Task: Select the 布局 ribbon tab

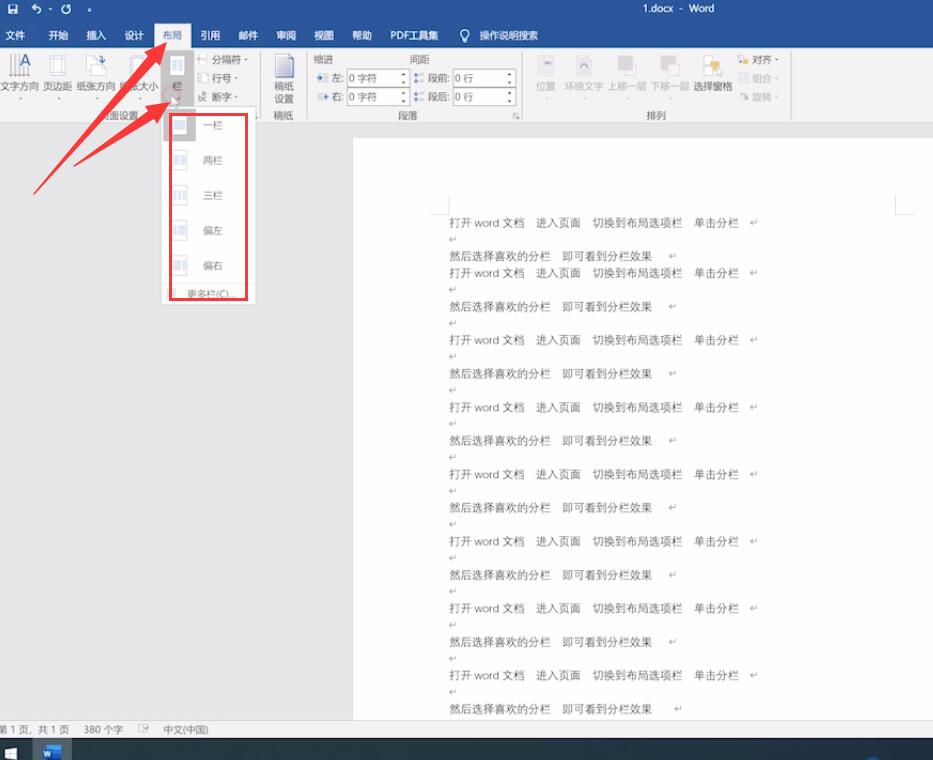Action: pyautogui.click(x=173, y=36)
